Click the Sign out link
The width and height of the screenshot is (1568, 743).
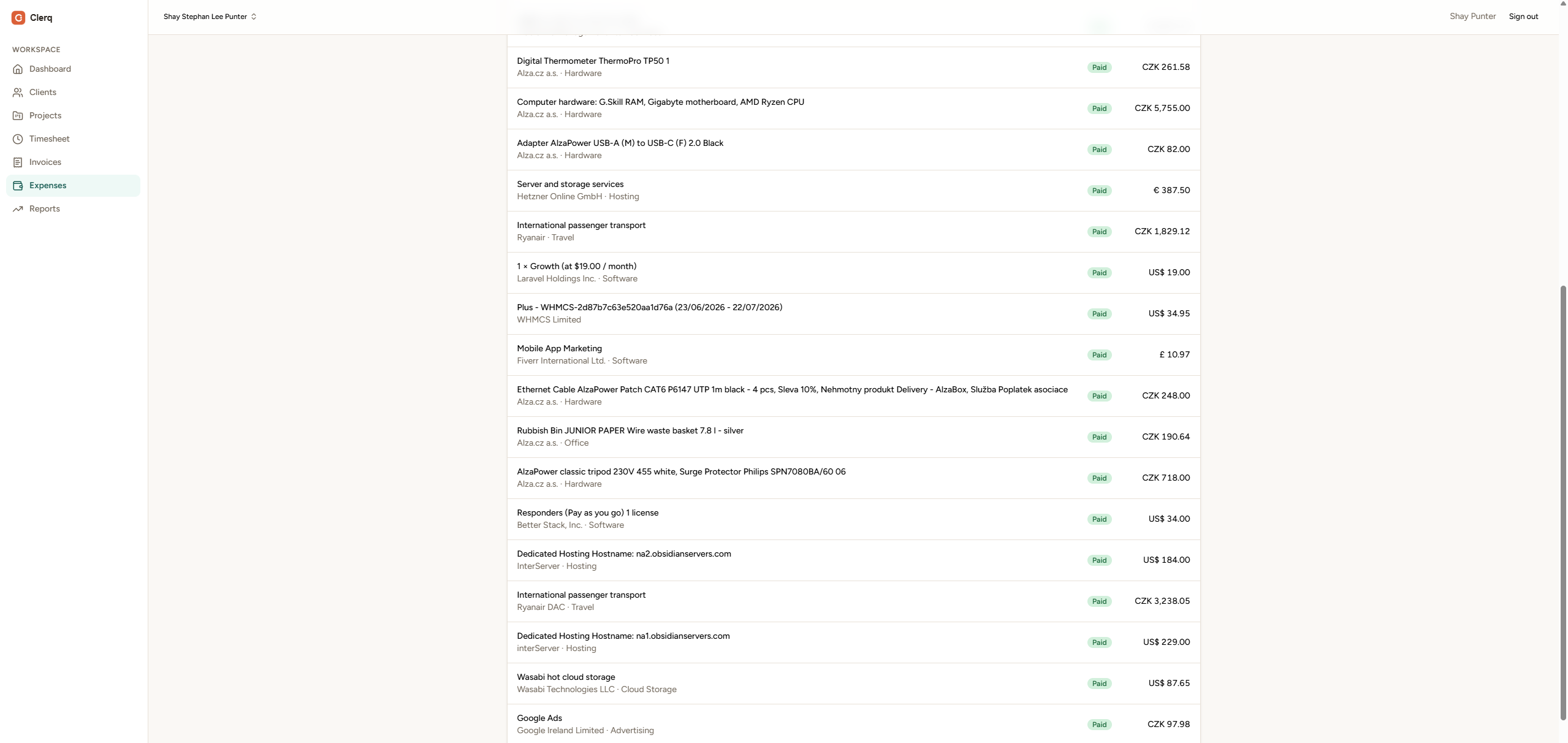(1523, 17)
